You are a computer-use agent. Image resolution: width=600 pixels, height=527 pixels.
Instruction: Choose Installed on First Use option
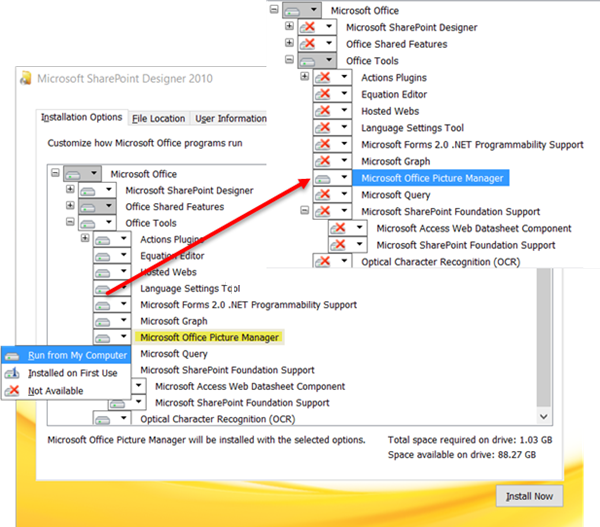click(66, 373)
